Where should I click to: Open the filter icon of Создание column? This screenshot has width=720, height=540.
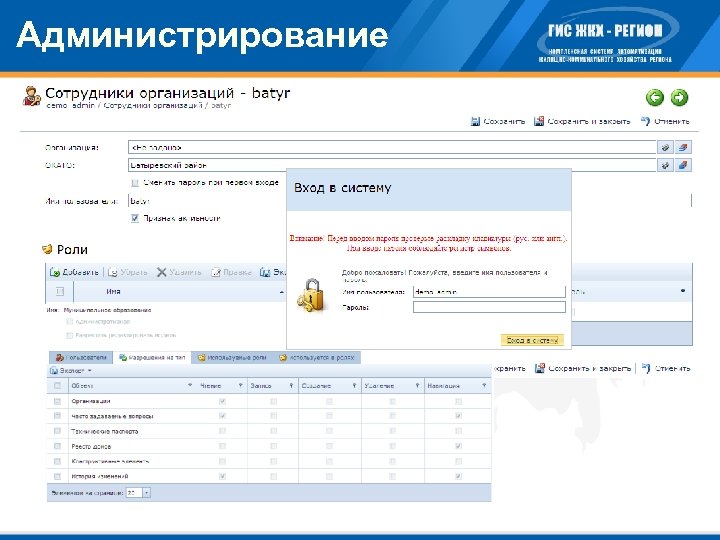tap(354, 386)
